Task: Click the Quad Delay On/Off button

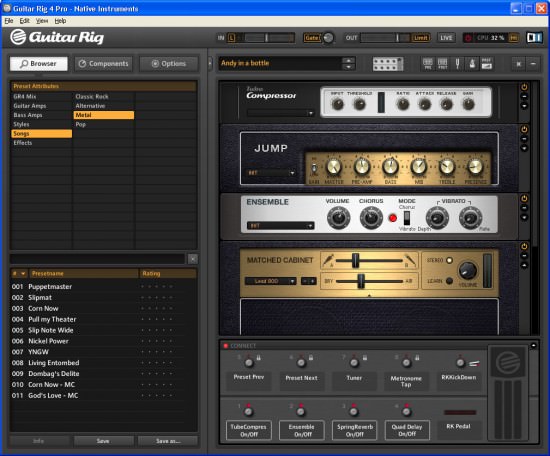Action: pyautogui.click(x=407, y=430)
